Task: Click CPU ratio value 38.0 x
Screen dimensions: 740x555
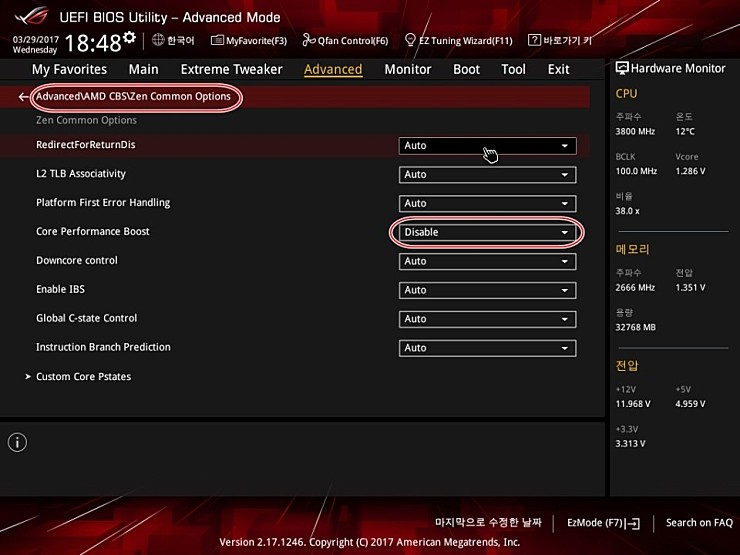Action: click(x=627, y=210)
